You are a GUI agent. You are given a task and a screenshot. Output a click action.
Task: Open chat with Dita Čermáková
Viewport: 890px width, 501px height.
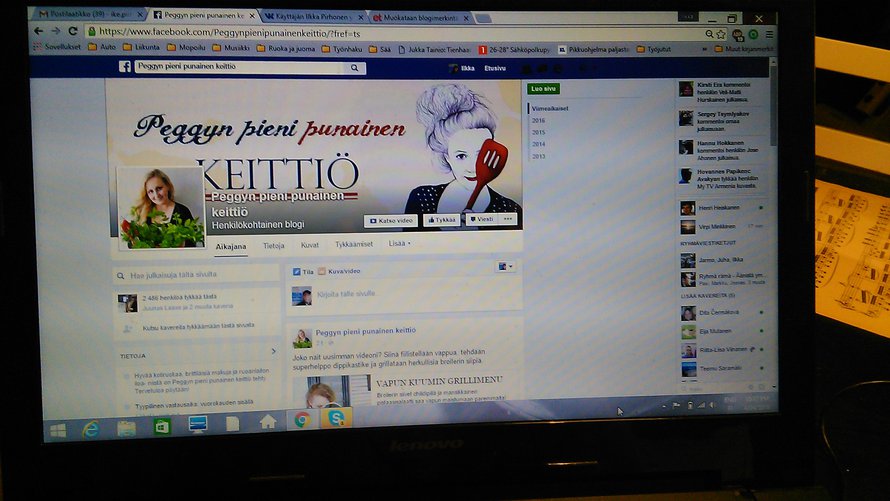pyautogui.click(x=721, y=313)
